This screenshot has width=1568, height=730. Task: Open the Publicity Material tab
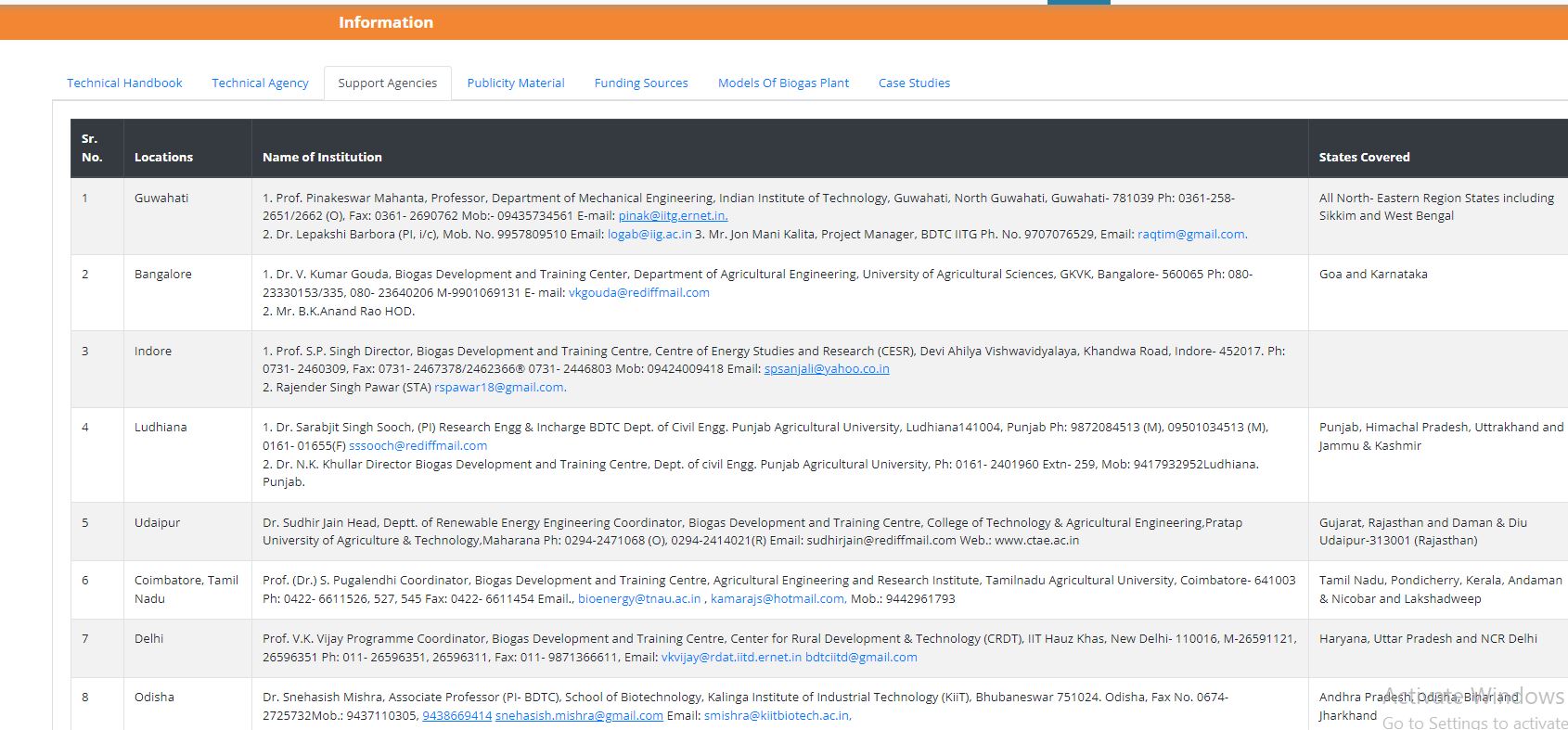[516, 83]
